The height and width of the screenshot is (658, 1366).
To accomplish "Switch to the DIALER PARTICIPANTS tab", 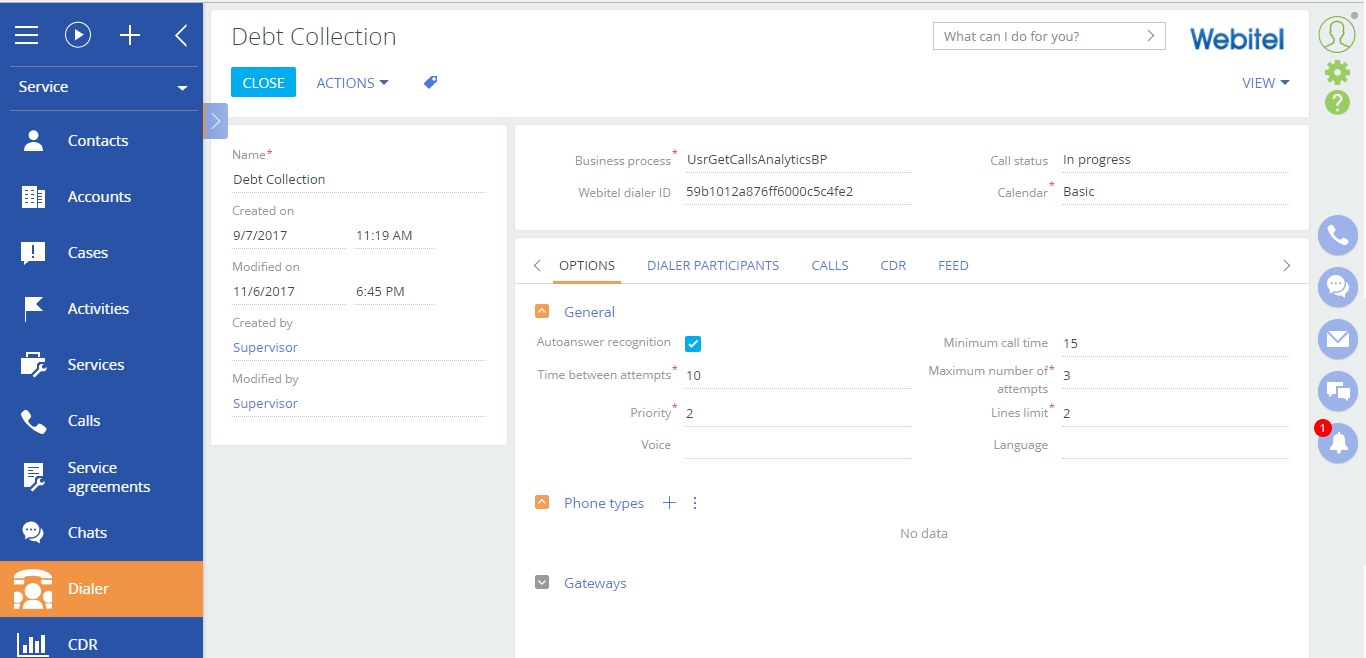I will pos(713,265).
